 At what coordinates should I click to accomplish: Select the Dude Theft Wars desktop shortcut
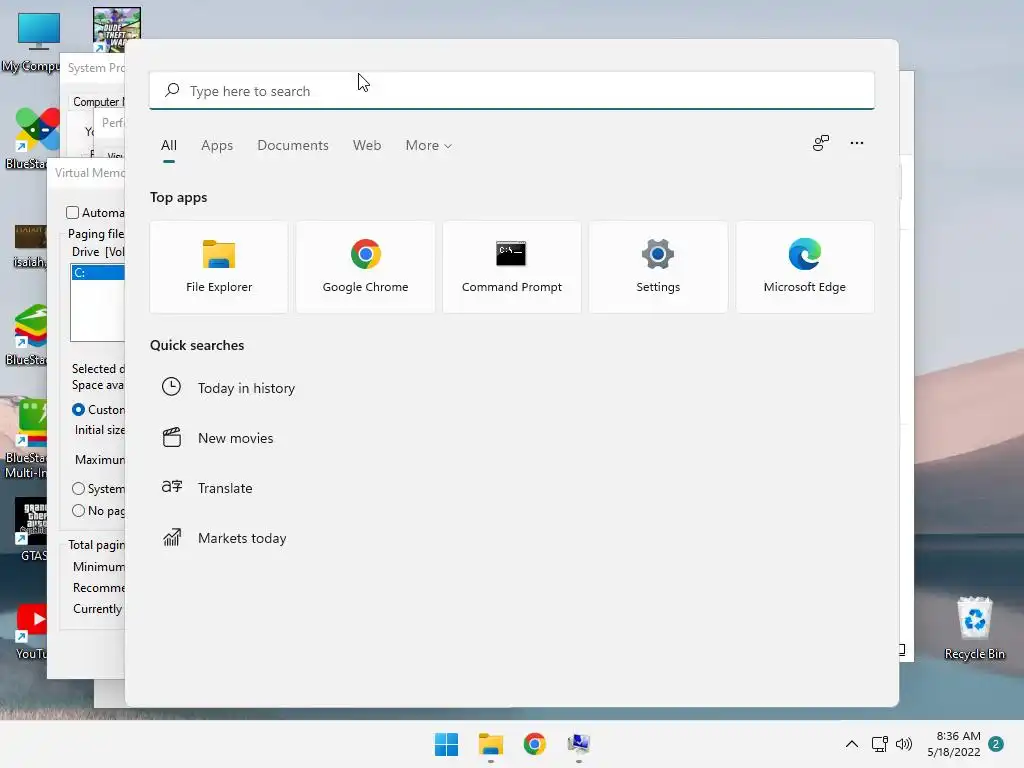click(x=117, y=29)
